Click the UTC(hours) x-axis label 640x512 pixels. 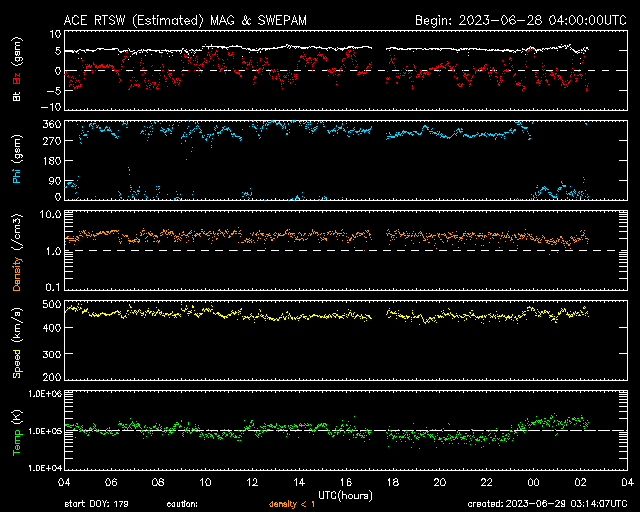(345, 494)
